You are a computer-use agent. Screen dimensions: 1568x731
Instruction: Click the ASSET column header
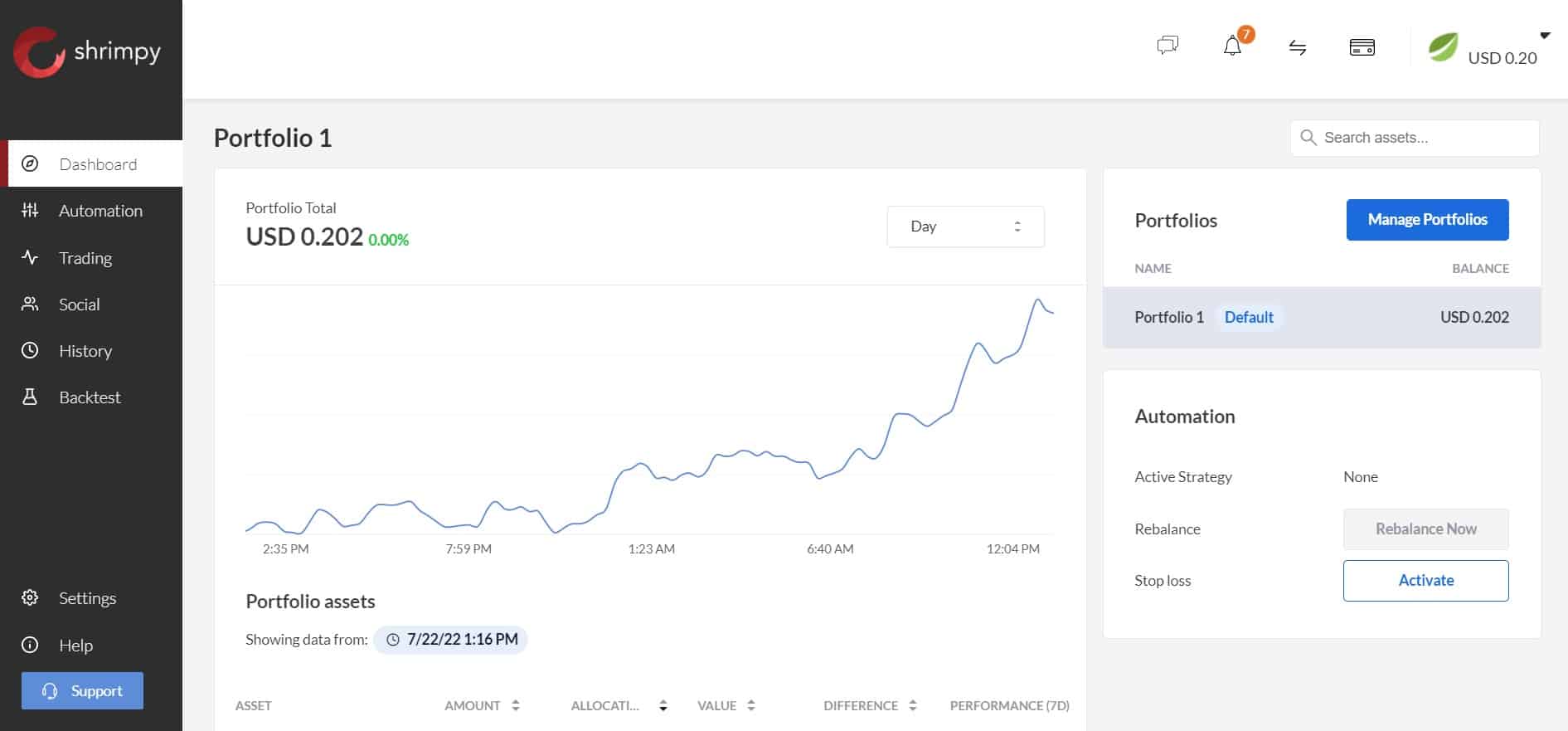point(254,705)
